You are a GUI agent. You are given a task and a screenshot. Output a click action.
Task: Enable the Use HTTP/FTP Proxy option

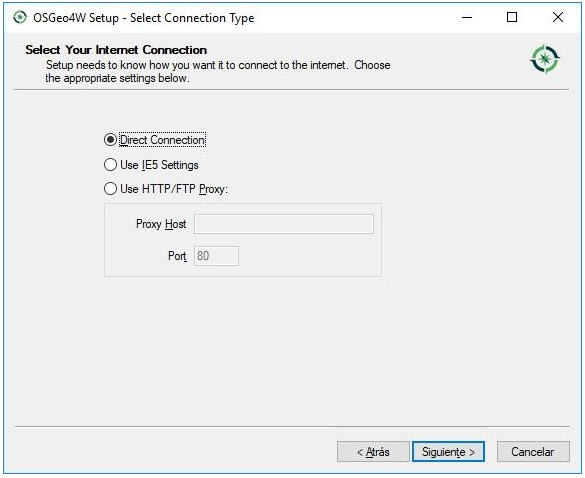pos(110,189)
